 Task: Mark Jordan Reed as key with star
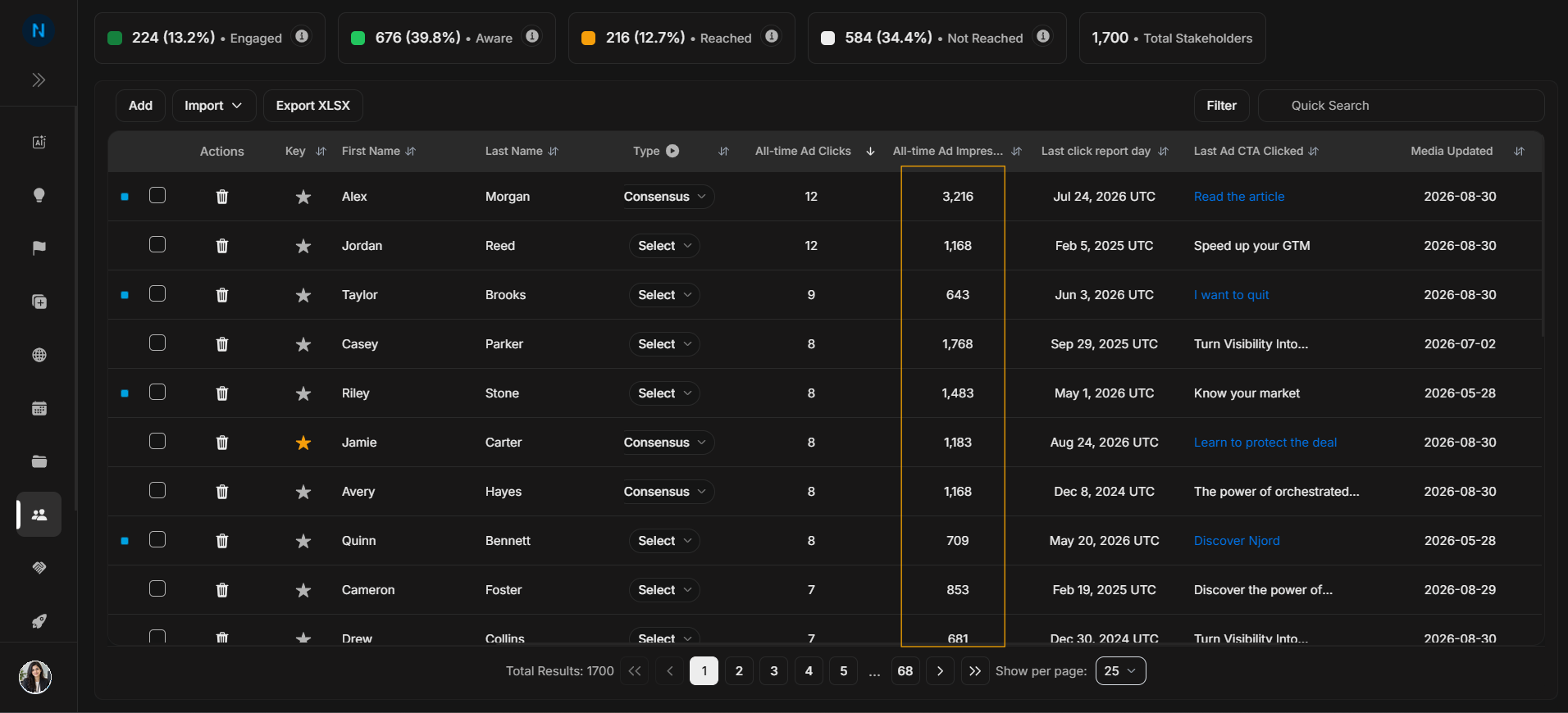pos(303,246)
